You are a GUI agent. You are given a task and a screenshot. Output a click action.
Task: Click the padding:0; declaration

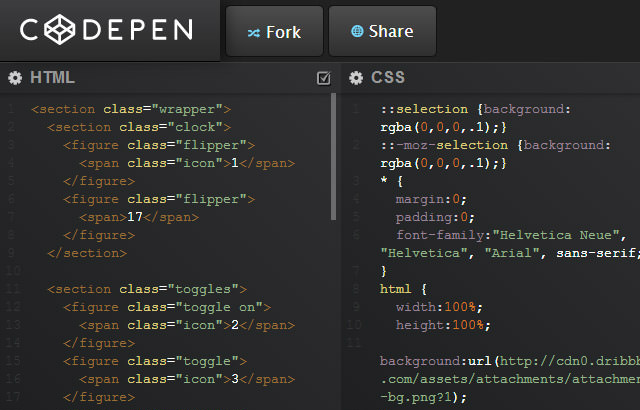coord(435,217)
